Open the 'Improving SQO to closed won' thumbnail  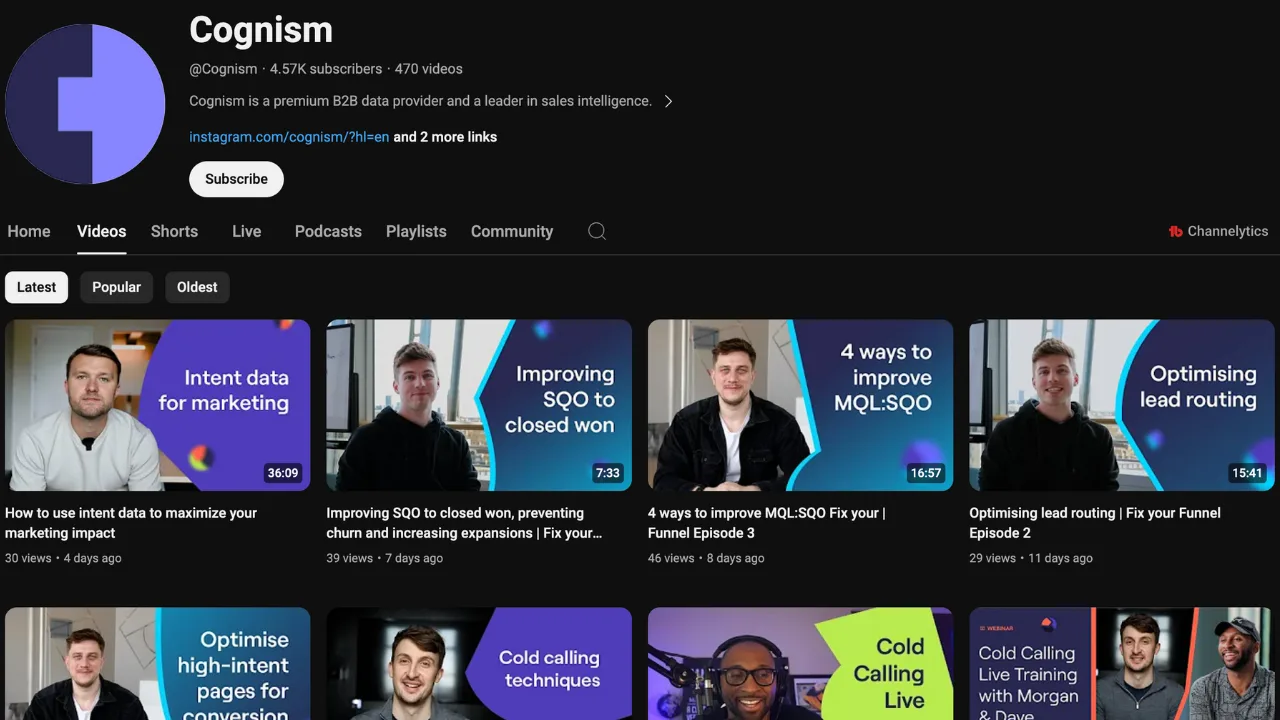pos(479,405)
